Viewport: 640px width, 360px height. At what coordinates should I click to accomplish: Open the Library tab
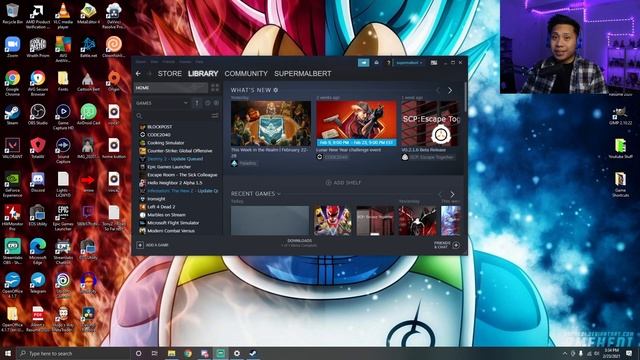(203, 73)
